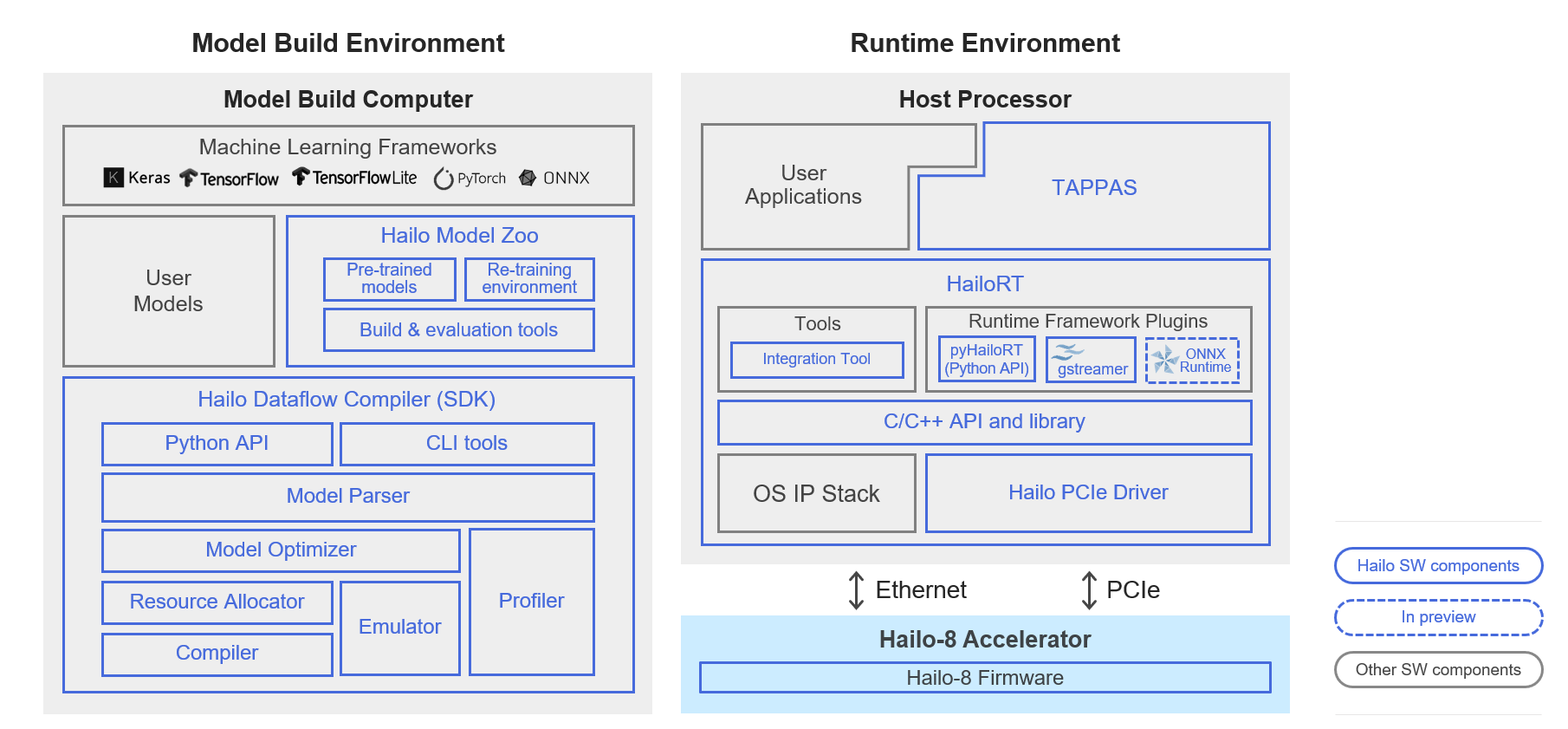
Task: Select the Hailo PCIe Driver block
Action: point(1089,493)
